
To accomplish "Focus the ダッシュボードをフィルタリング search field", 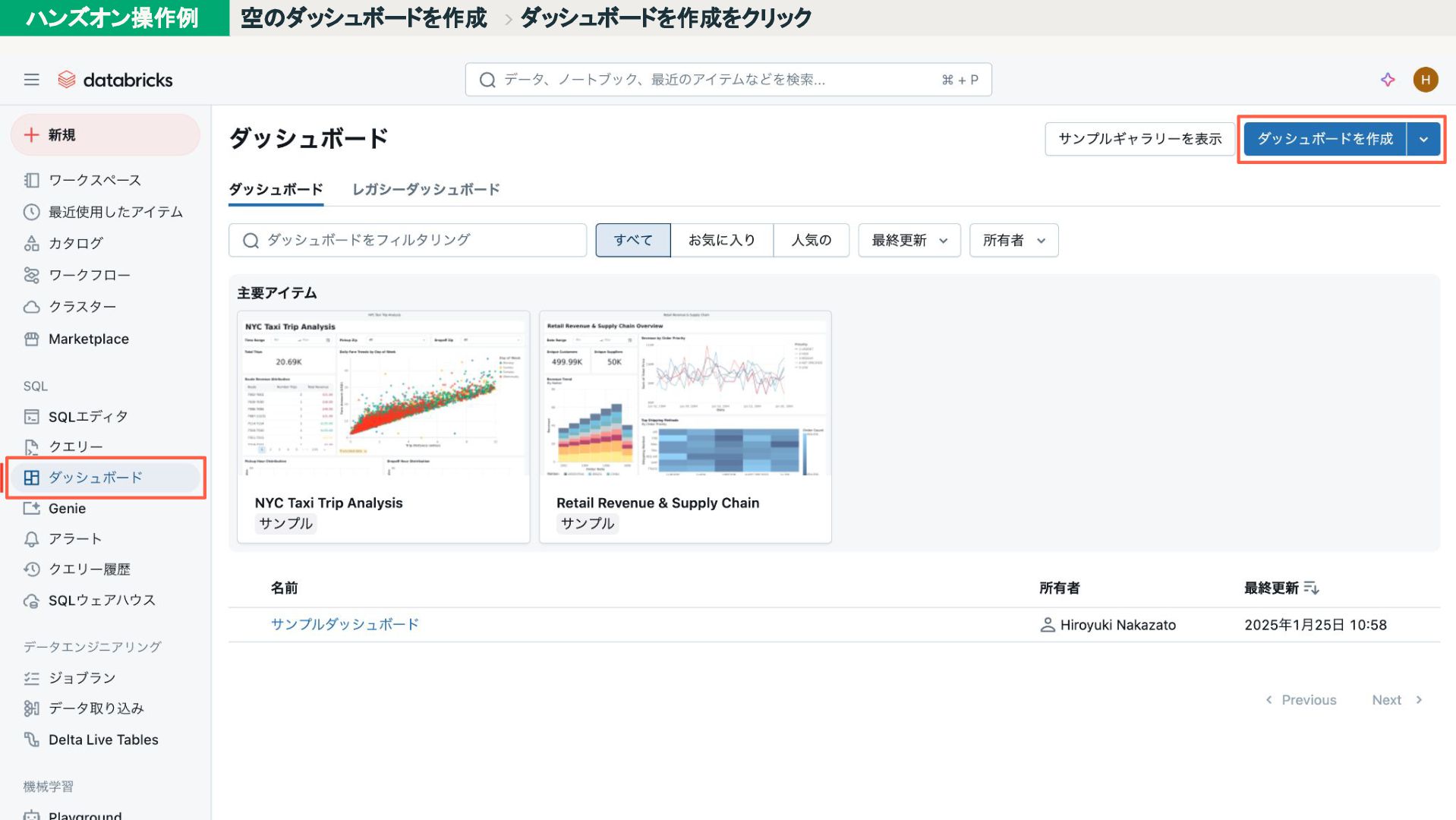I will (x=408, y=240).
